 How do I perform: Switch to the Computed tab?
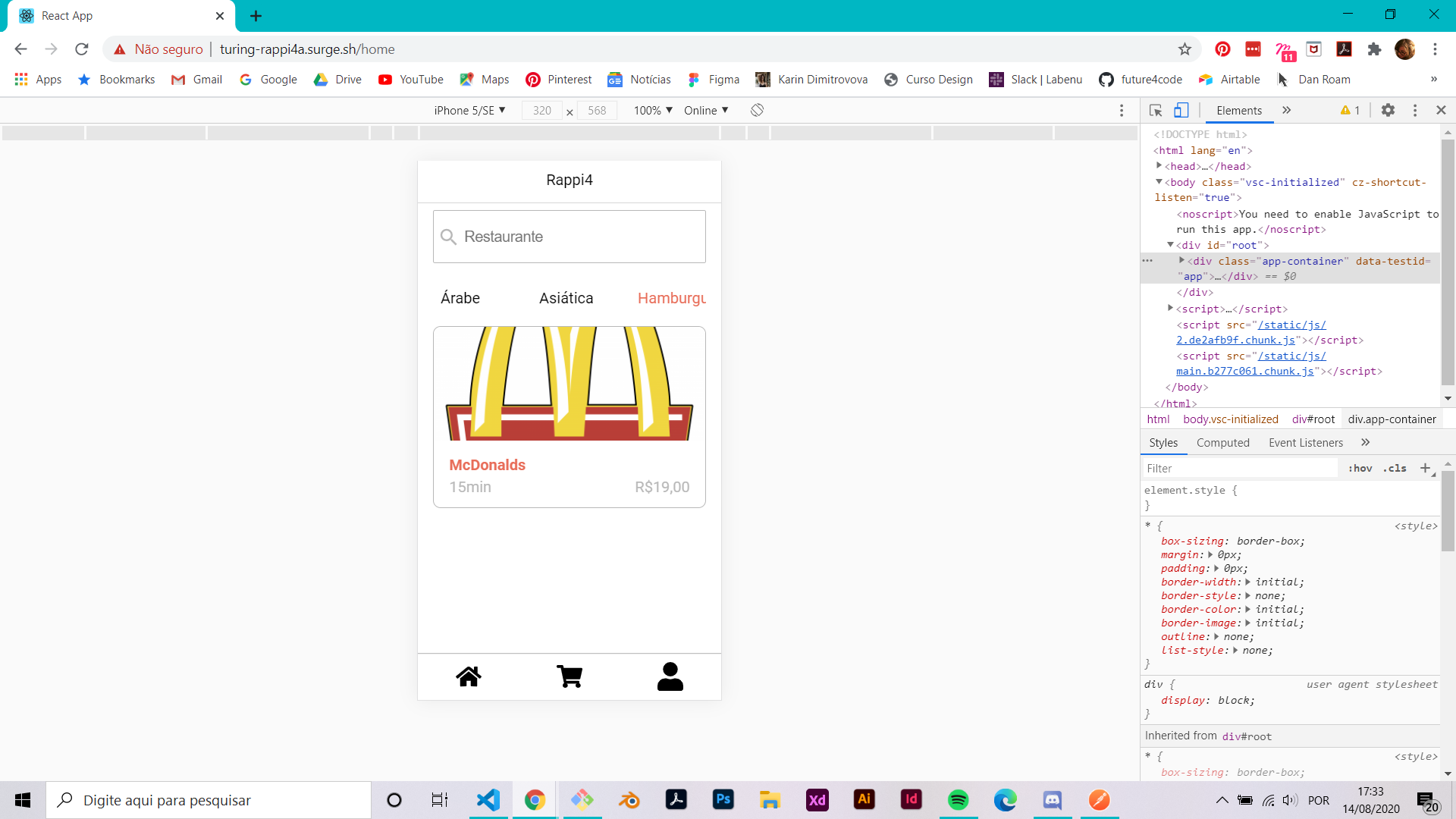(1222, 443)
